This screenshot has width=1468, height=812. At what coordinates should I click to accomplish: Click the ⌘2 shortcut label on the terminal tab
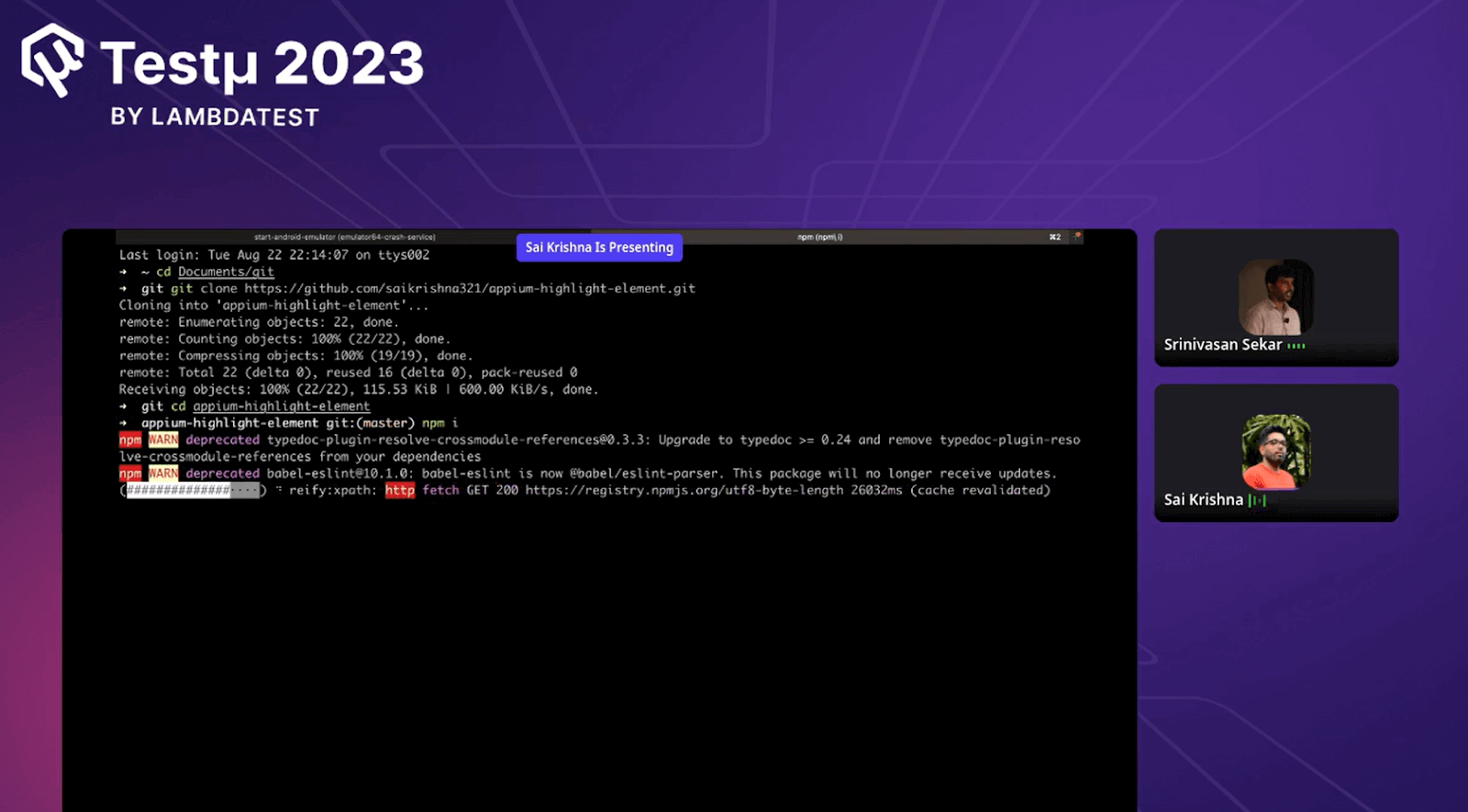tap(1055, 237)
